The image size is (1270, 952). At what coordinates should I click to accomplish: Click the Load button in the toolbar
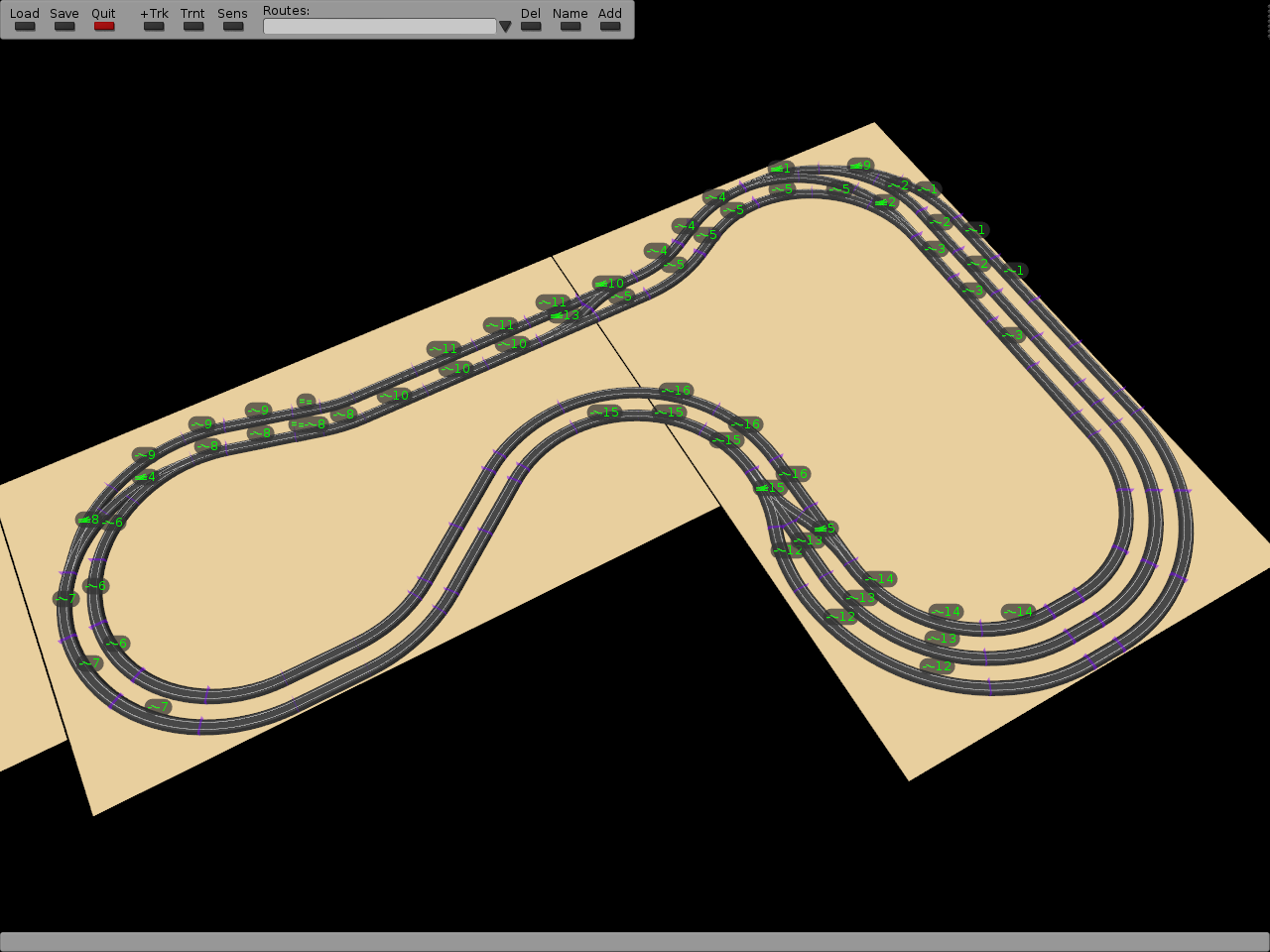click(25, 26)
